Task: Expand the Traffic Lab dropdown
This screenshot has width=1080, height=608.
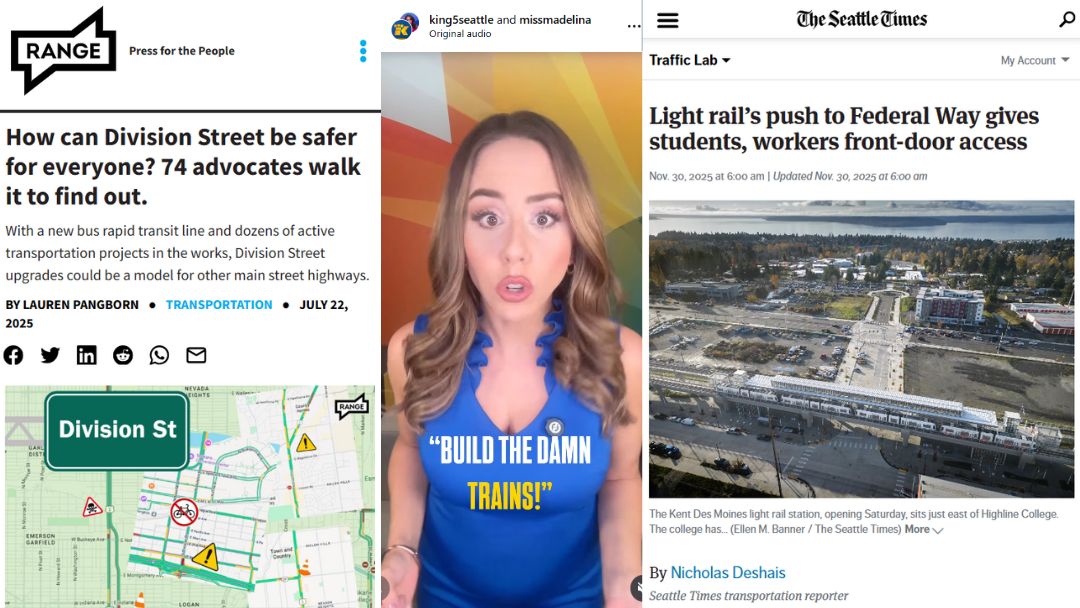Action: [689, 60]
